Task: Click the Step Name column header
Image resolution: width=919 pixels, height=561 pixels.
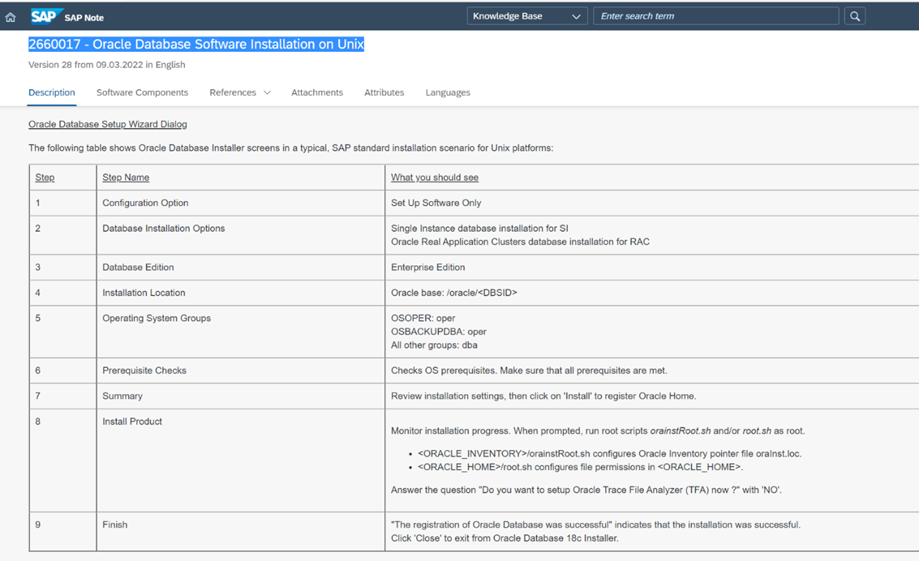Action: pyautogui.click(x=126, y=178)
